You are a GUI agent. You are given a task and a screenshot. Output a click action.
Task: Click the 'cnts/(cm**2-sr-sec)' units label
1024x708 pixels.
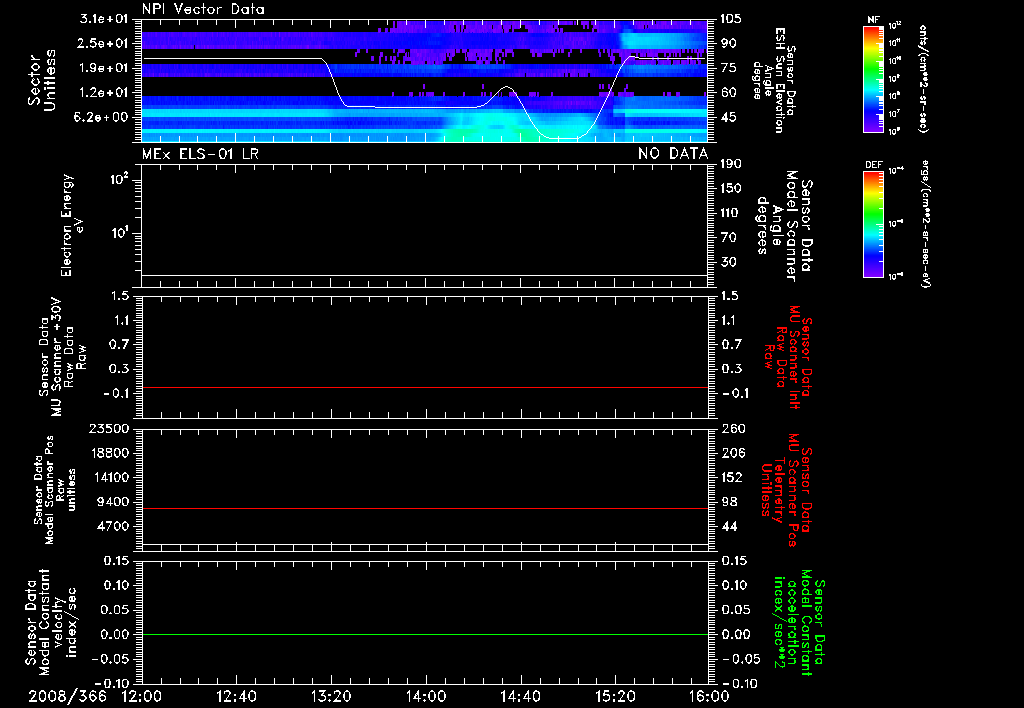coord(923,78)
